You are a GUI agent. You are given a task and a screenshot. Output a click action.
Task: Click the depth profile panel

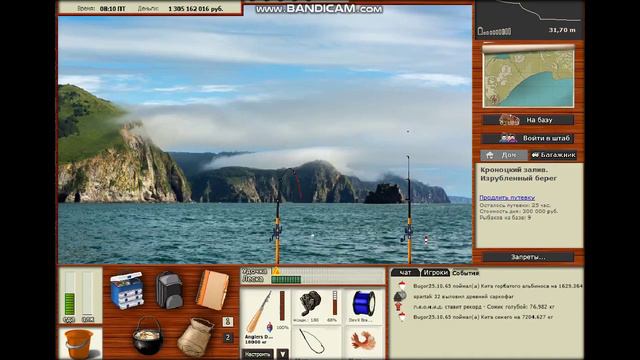pyautogui.click(x=529, y=20)
